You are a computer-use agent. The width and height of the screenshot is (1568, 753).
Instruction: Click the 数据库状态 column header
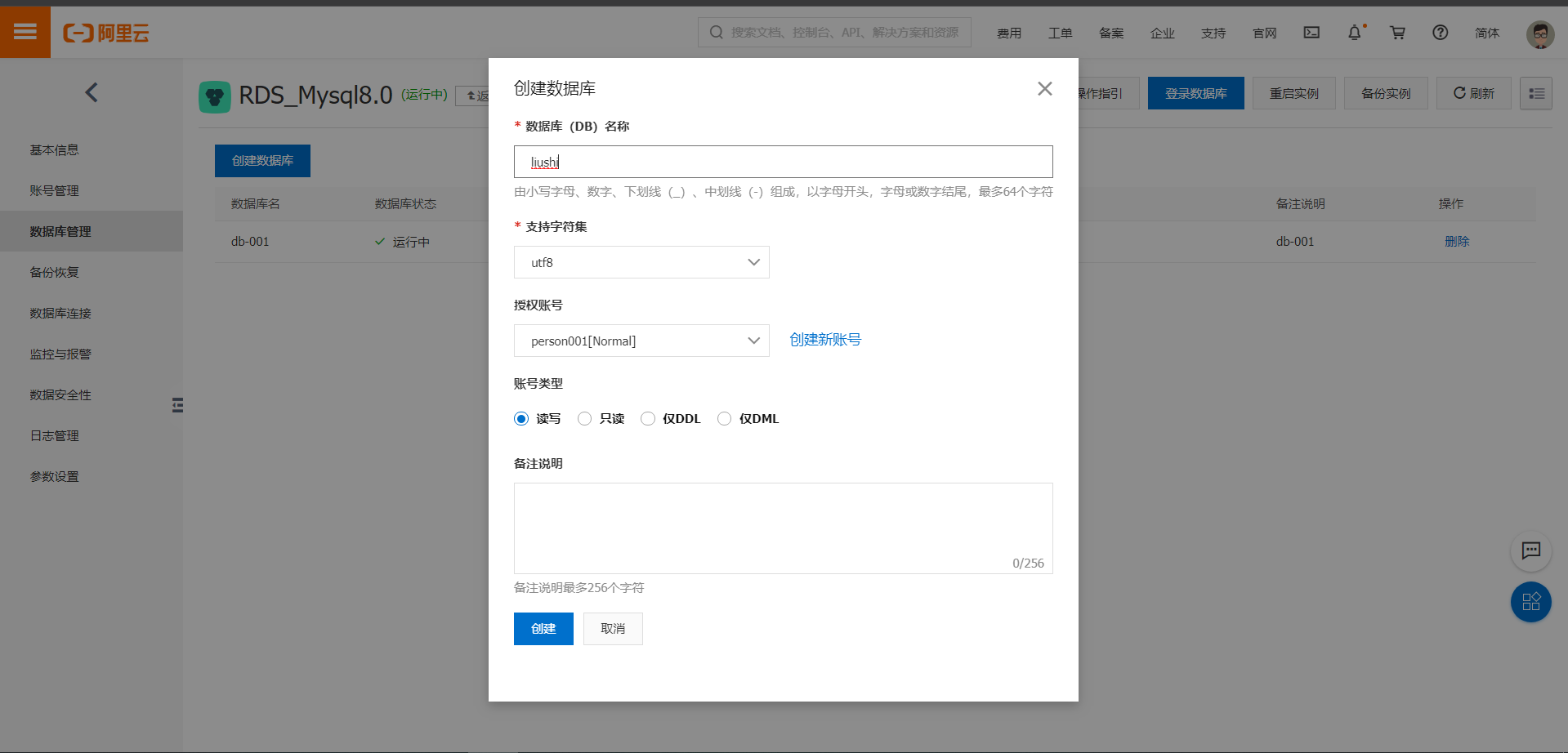pos(406,204)
